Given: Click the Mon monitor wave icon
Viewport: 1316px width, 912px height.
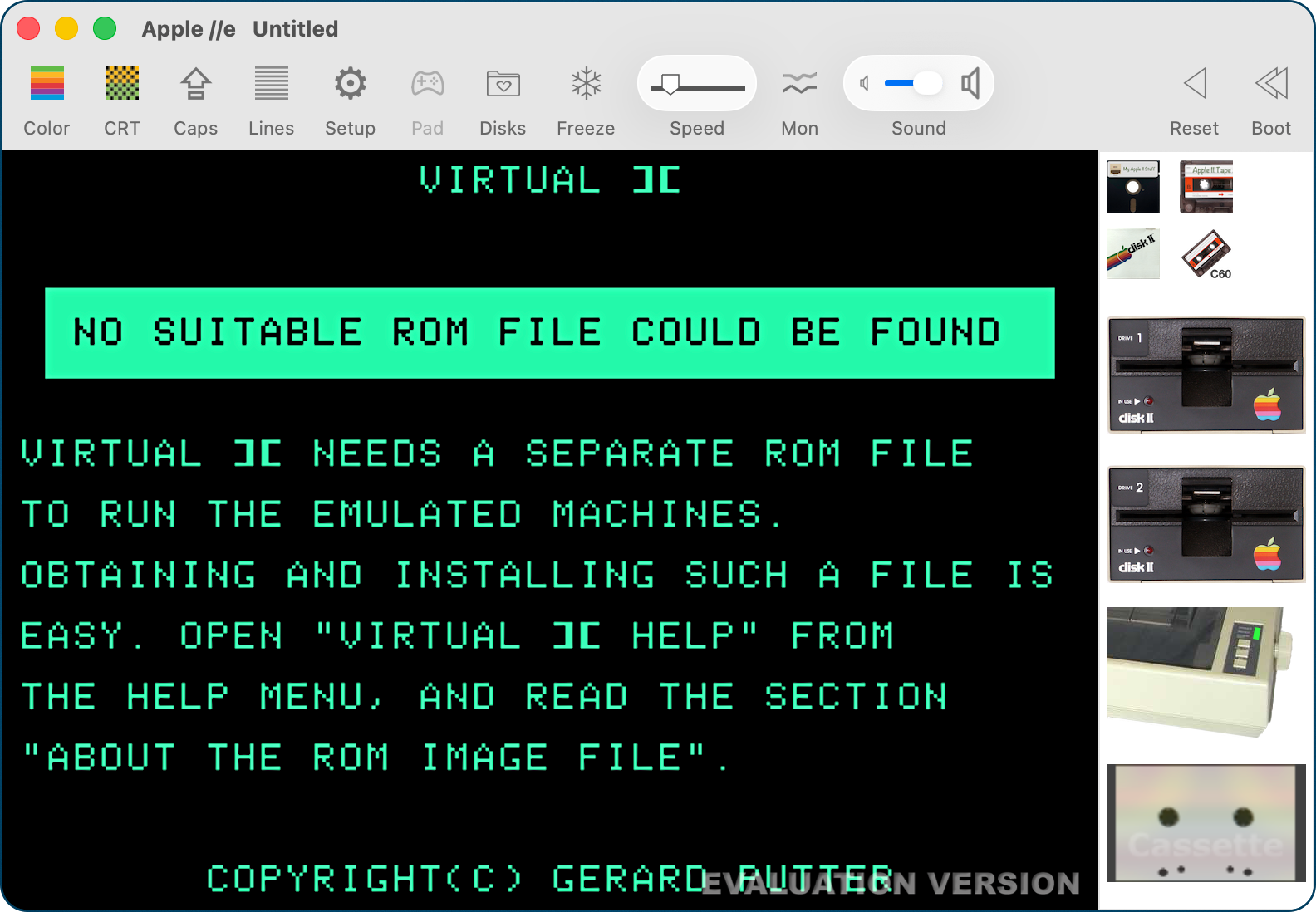Looking at the screenshot, I should [x=799, y=83].
